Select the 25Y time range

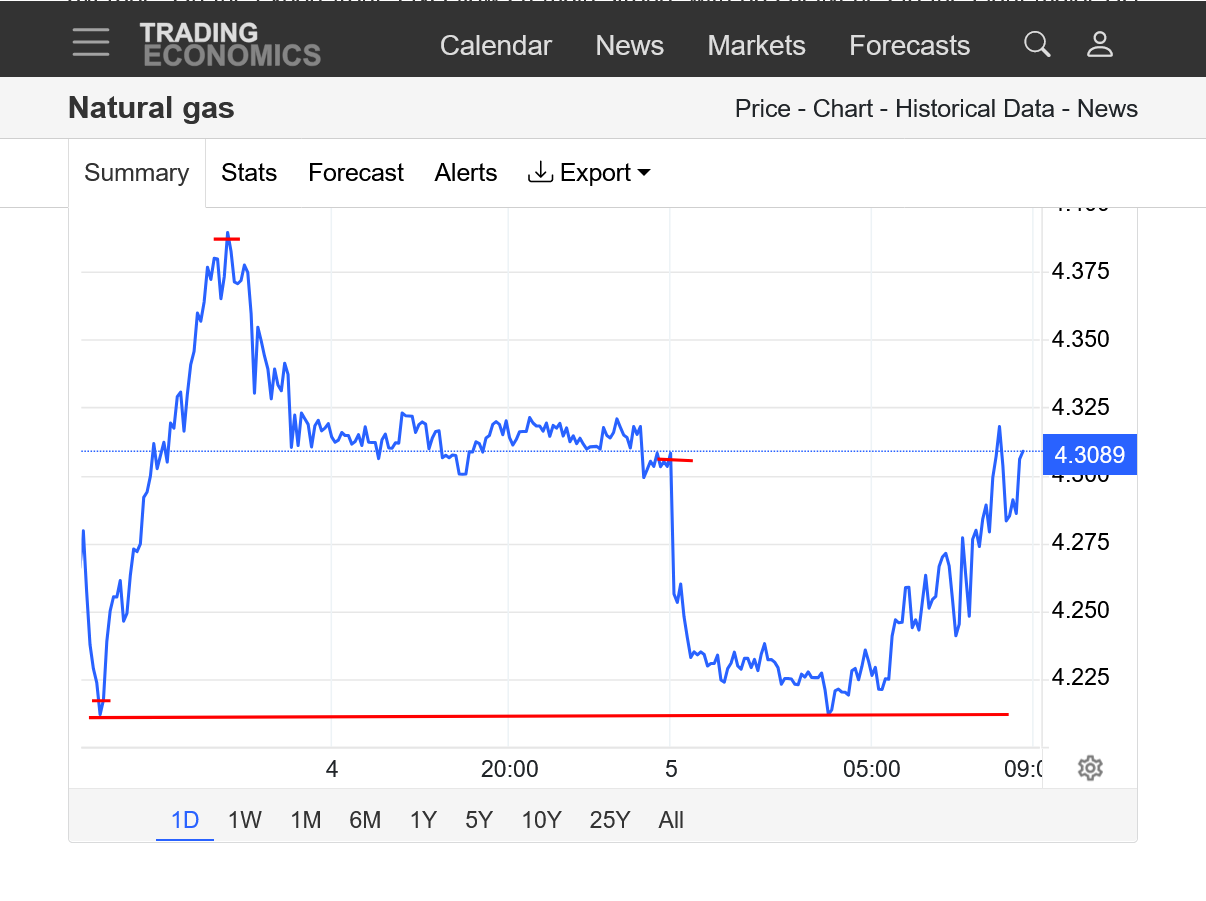pyautogui.click(x=609, y=820)
